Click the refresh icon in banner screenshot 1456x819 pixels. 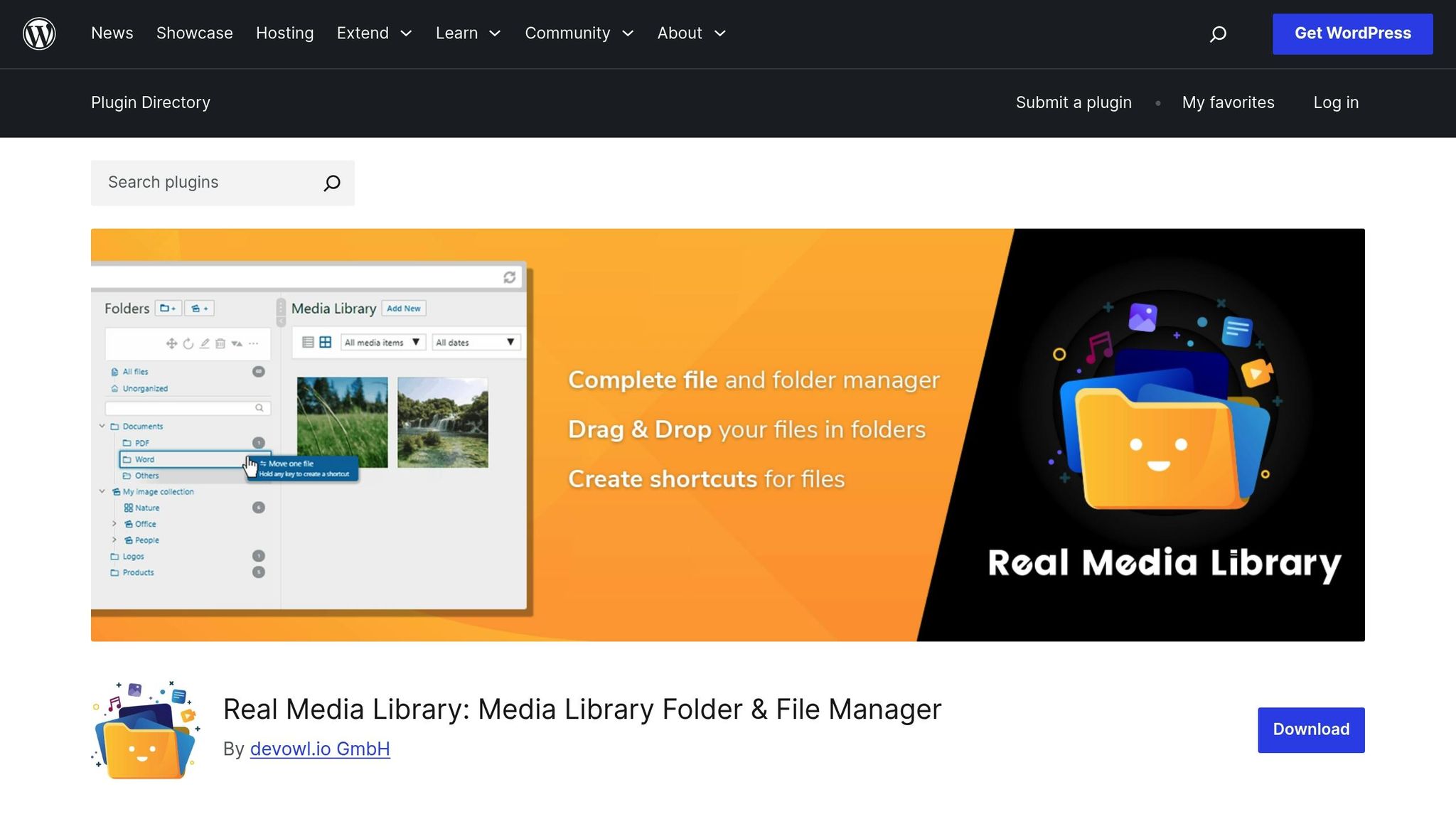click(509, 277)
